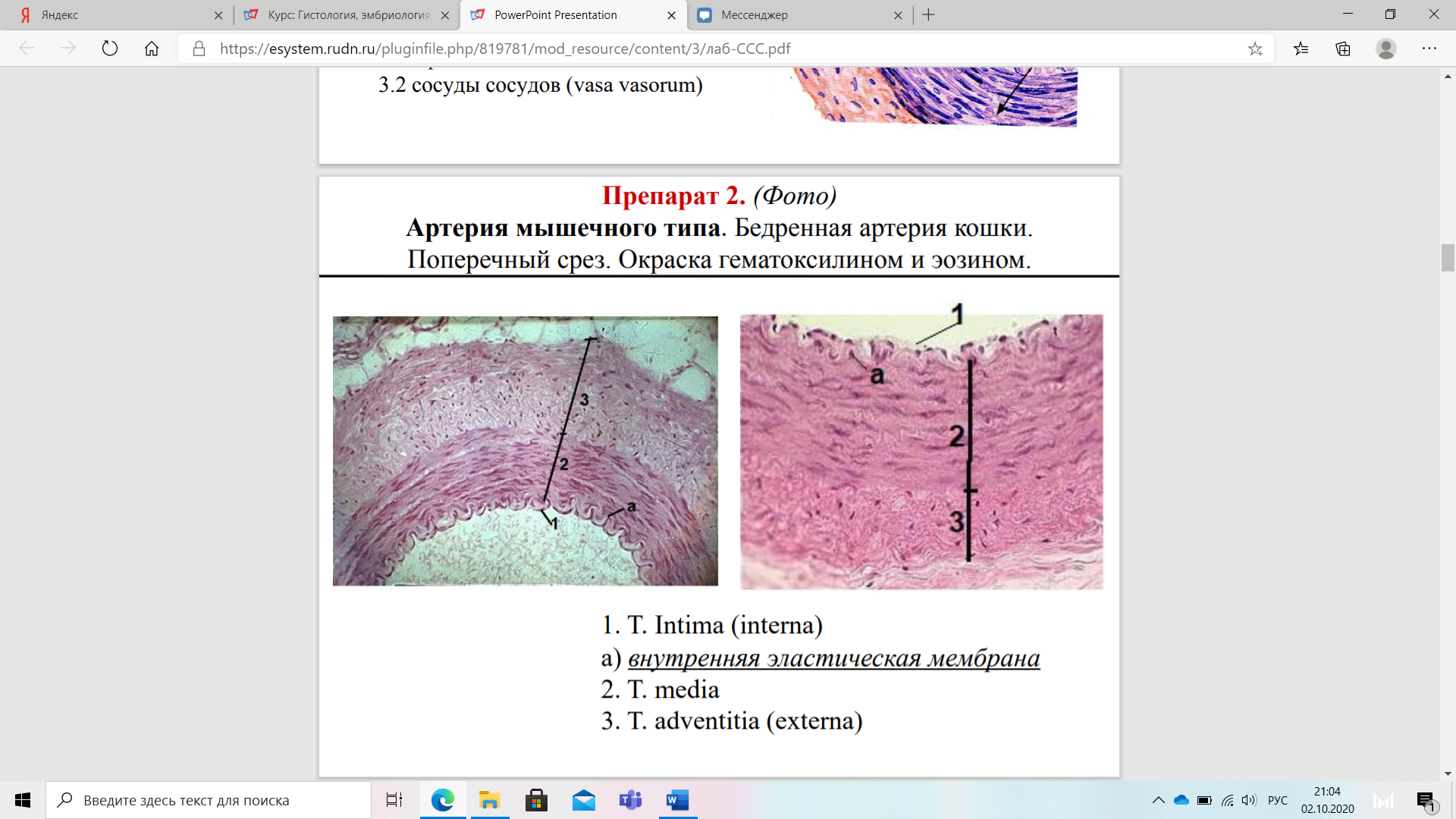The image size is (1456, 819).
Task: Reload the current PDF page
Action: 110,49
